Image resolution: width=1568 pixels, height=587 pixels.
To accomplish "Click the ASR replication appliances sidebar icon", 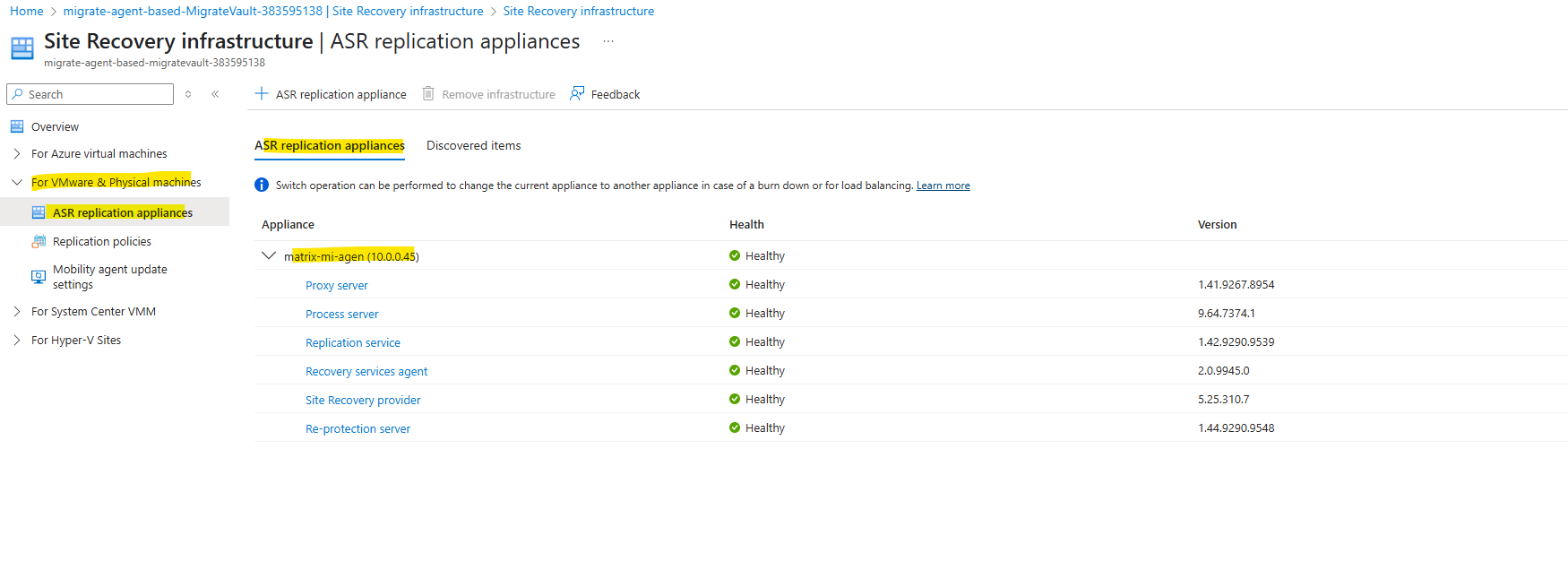I will pos(39,212).
